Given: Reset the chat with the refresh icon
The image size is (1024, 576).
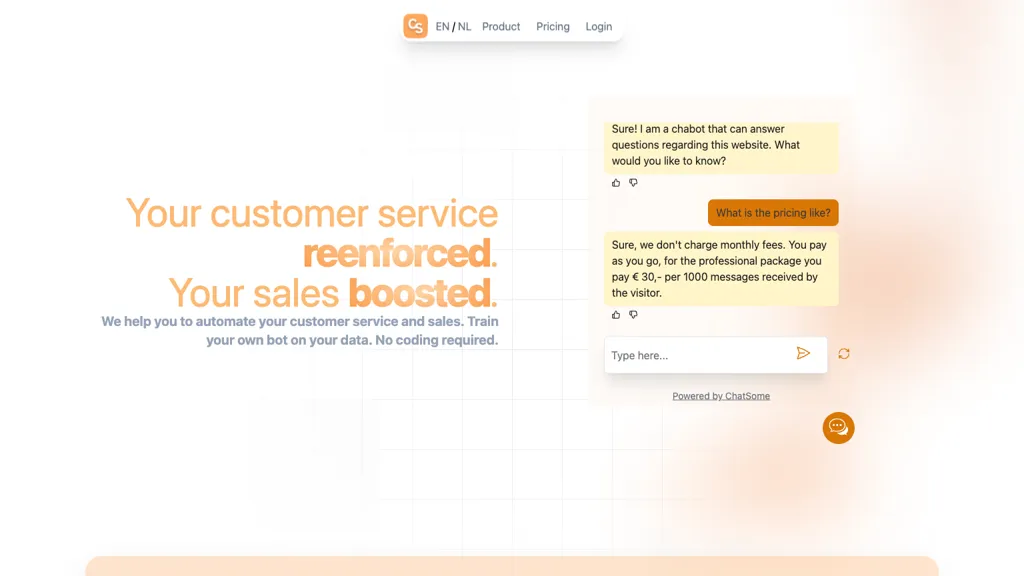Looking at the screenshot, I should coord(844,354).
